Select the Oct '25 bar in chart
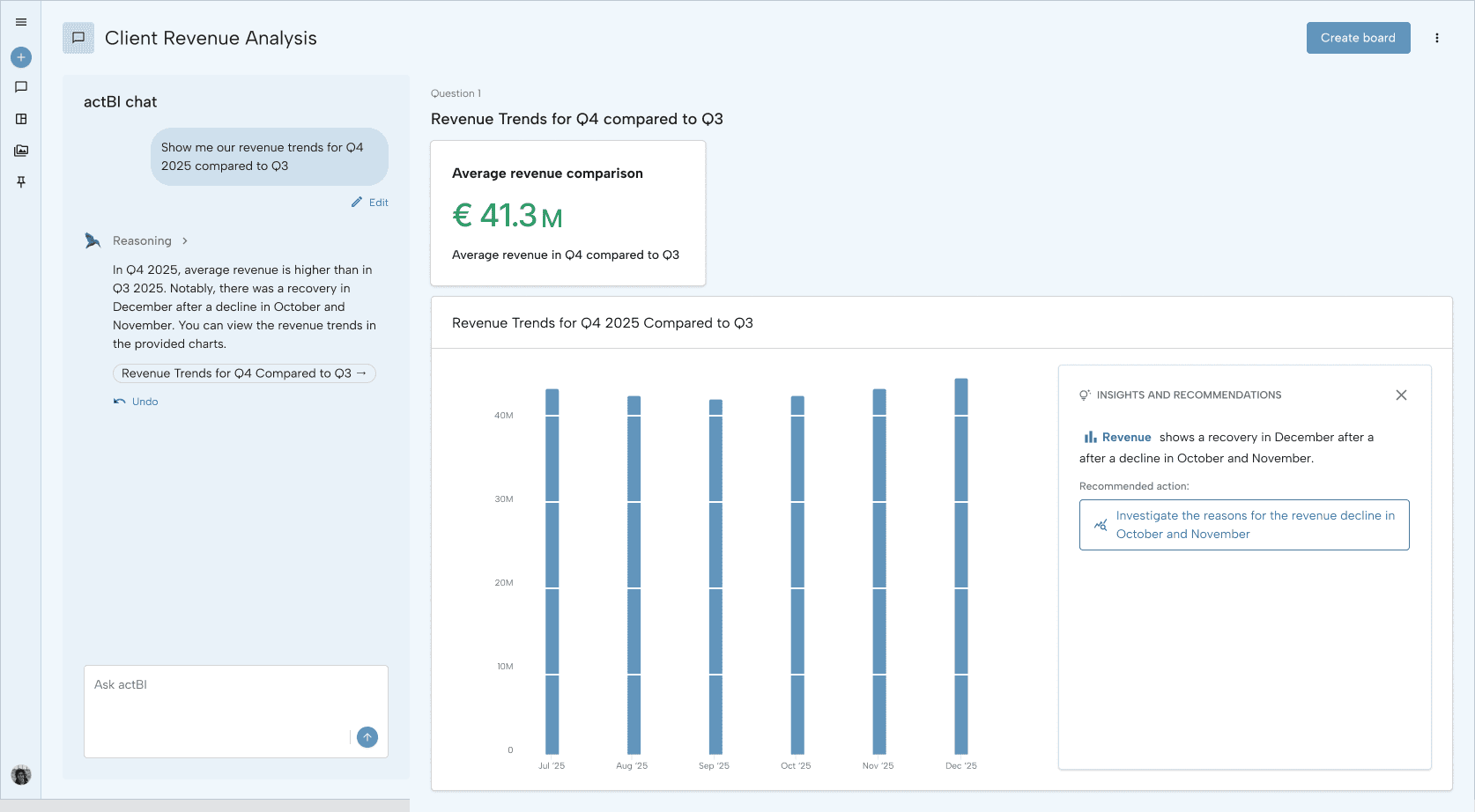The image size is (1475, 812). (797, 575)
